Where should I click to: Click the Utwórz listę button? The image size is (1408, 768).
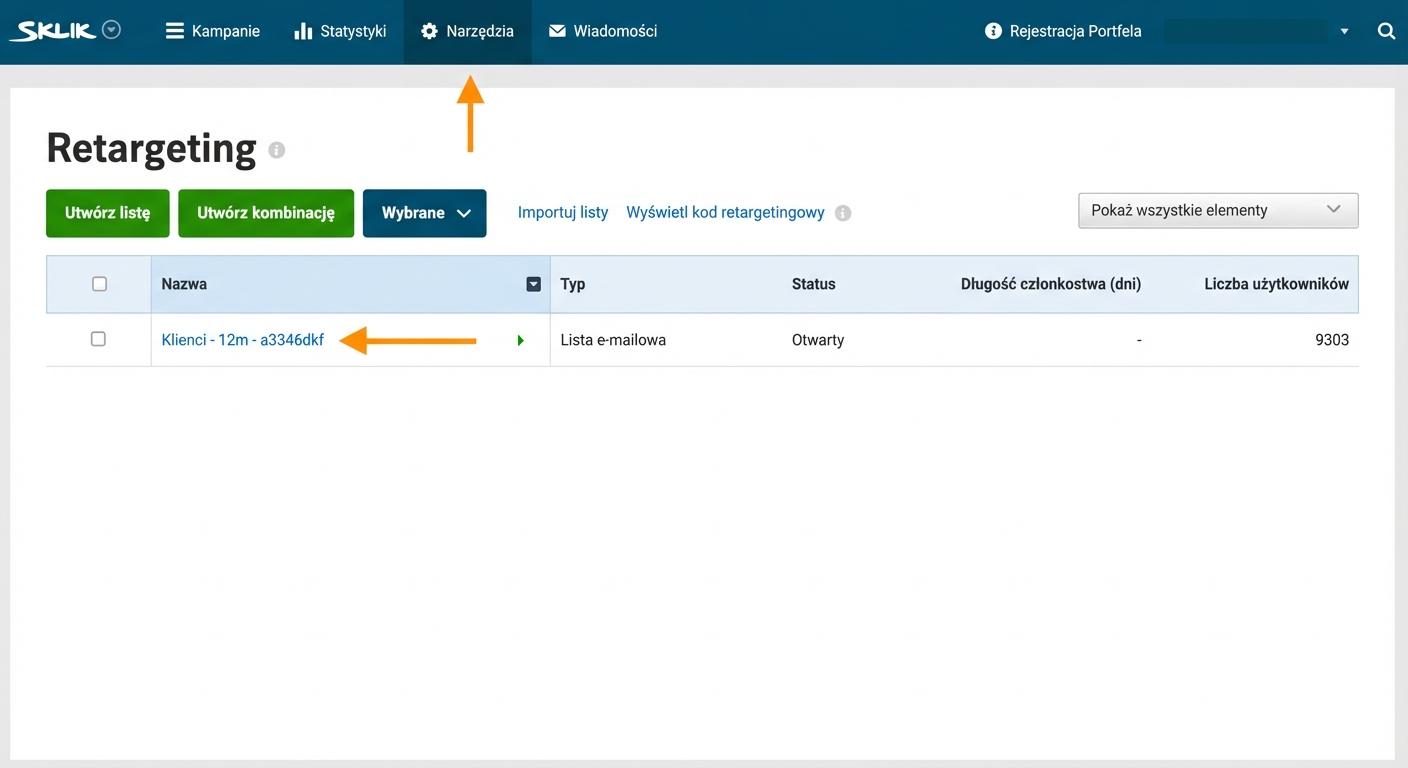pyautogui.click(x=108, y=213)
